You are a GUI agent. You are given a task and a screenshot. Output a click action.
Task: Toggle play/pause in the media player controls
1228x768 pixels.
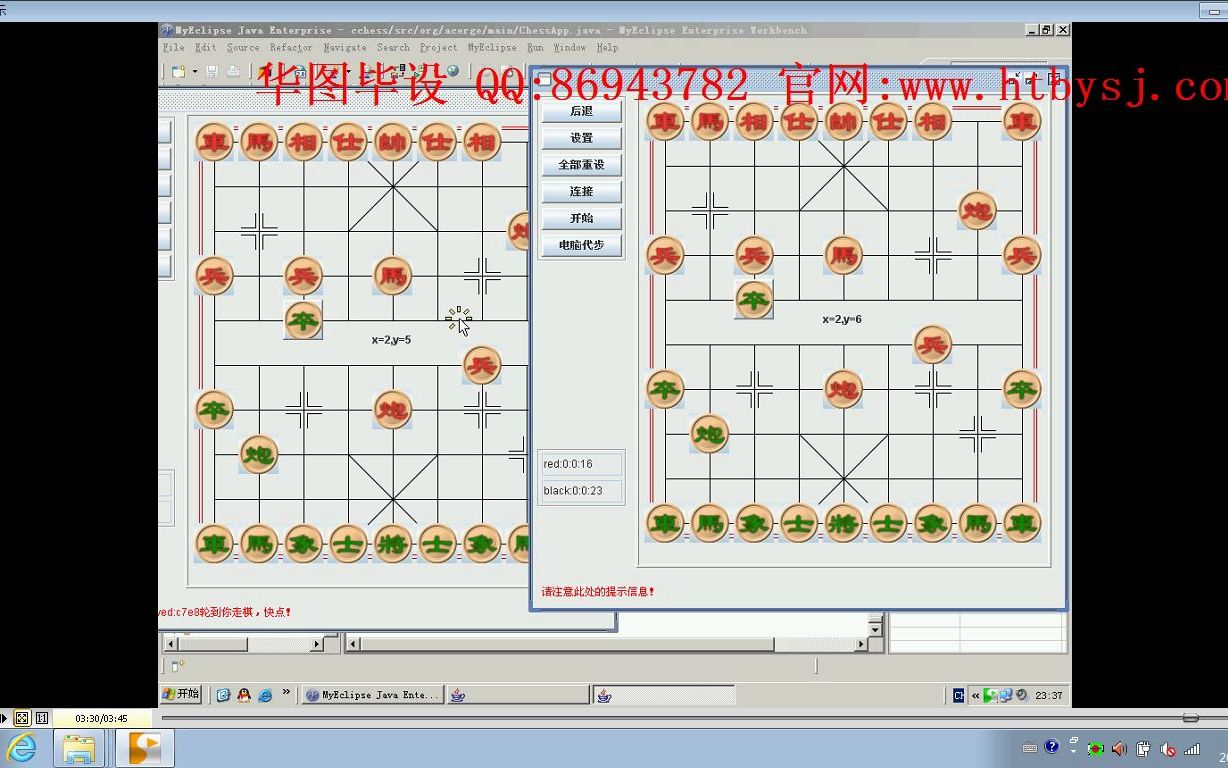[x=6, y=718]
